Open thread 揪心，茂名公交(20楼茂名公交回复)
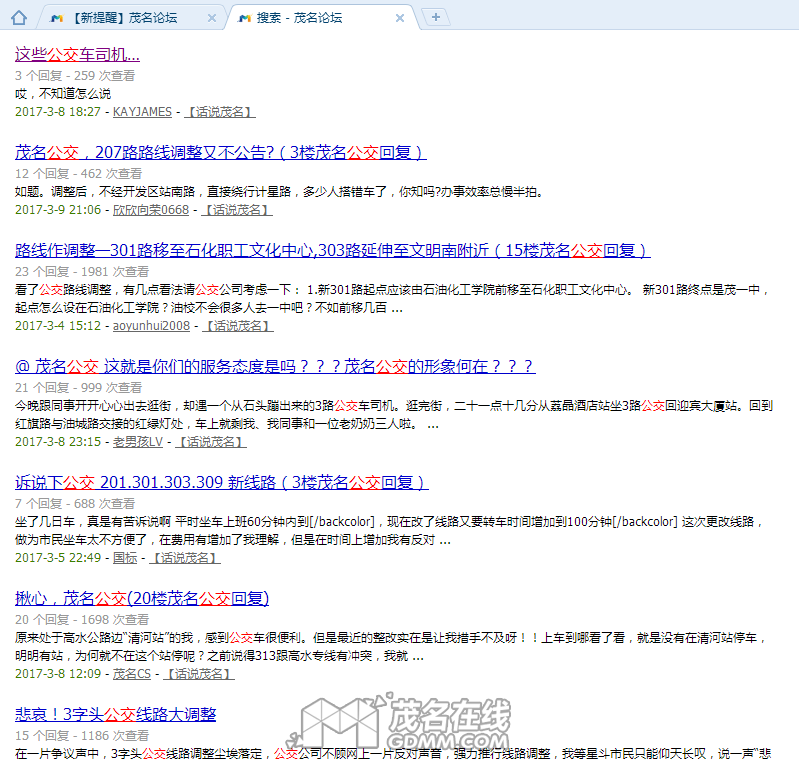 click(x=142, y=598)
